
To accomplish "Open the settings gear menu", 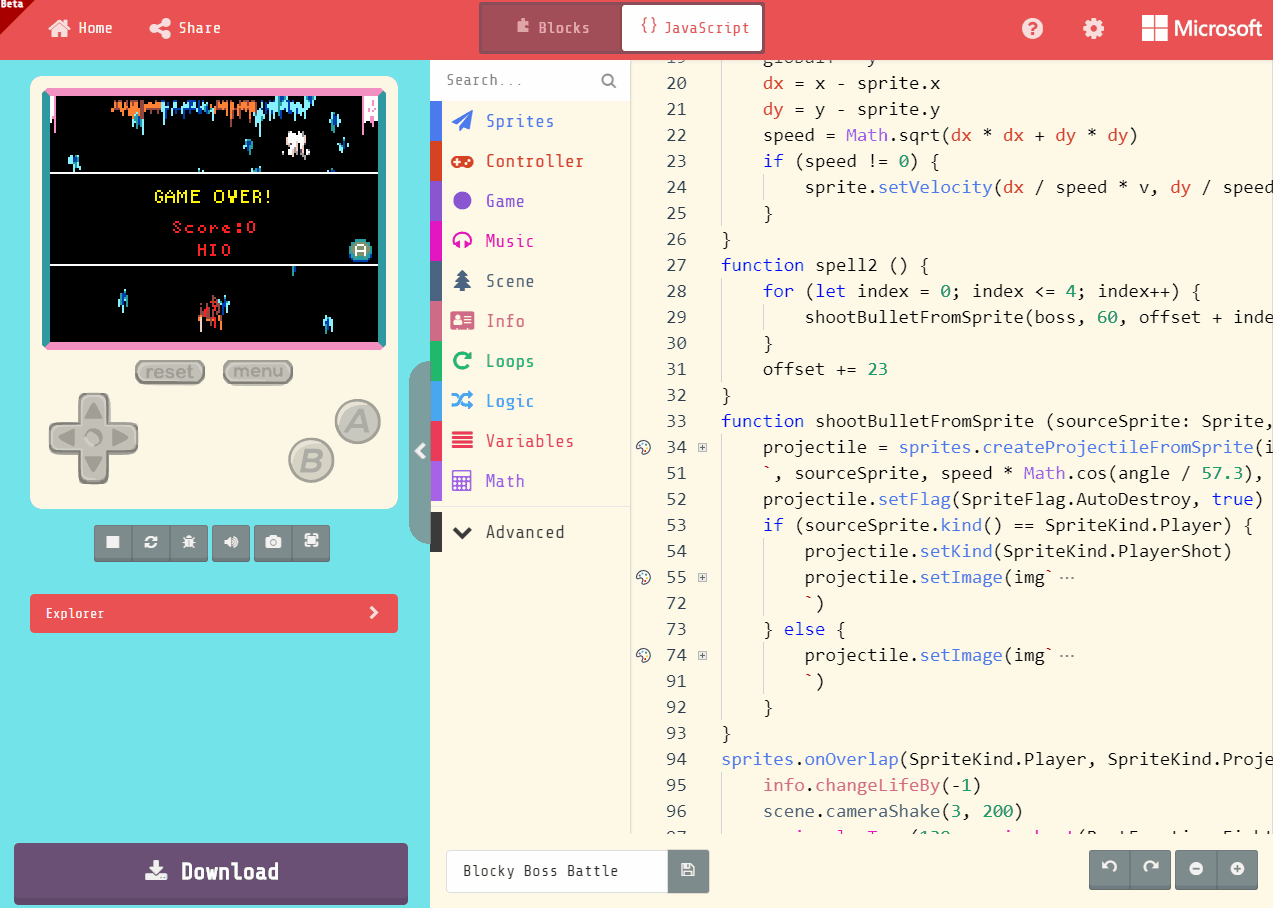I will [1094, 28].
